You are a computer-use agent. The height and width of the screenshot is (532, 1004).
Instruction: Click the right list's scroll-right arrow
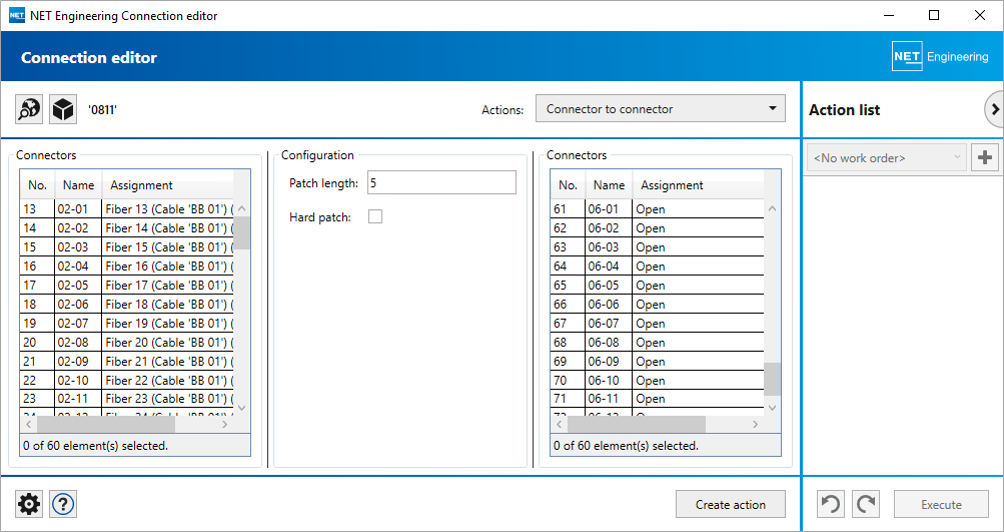(x=756, y=424)
